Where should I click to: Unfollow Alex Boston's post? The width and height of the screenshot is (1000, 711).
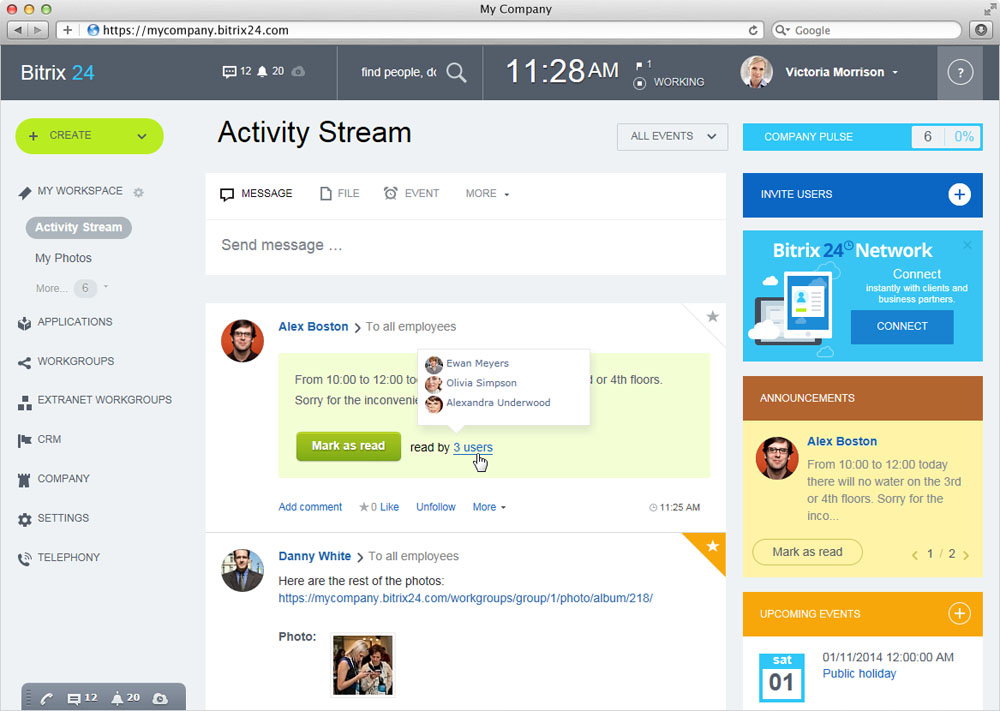pos(436,507)
